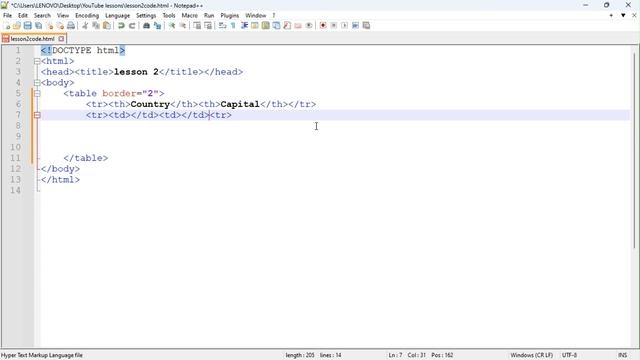Toggle the Document List icon

coord(276,26)
